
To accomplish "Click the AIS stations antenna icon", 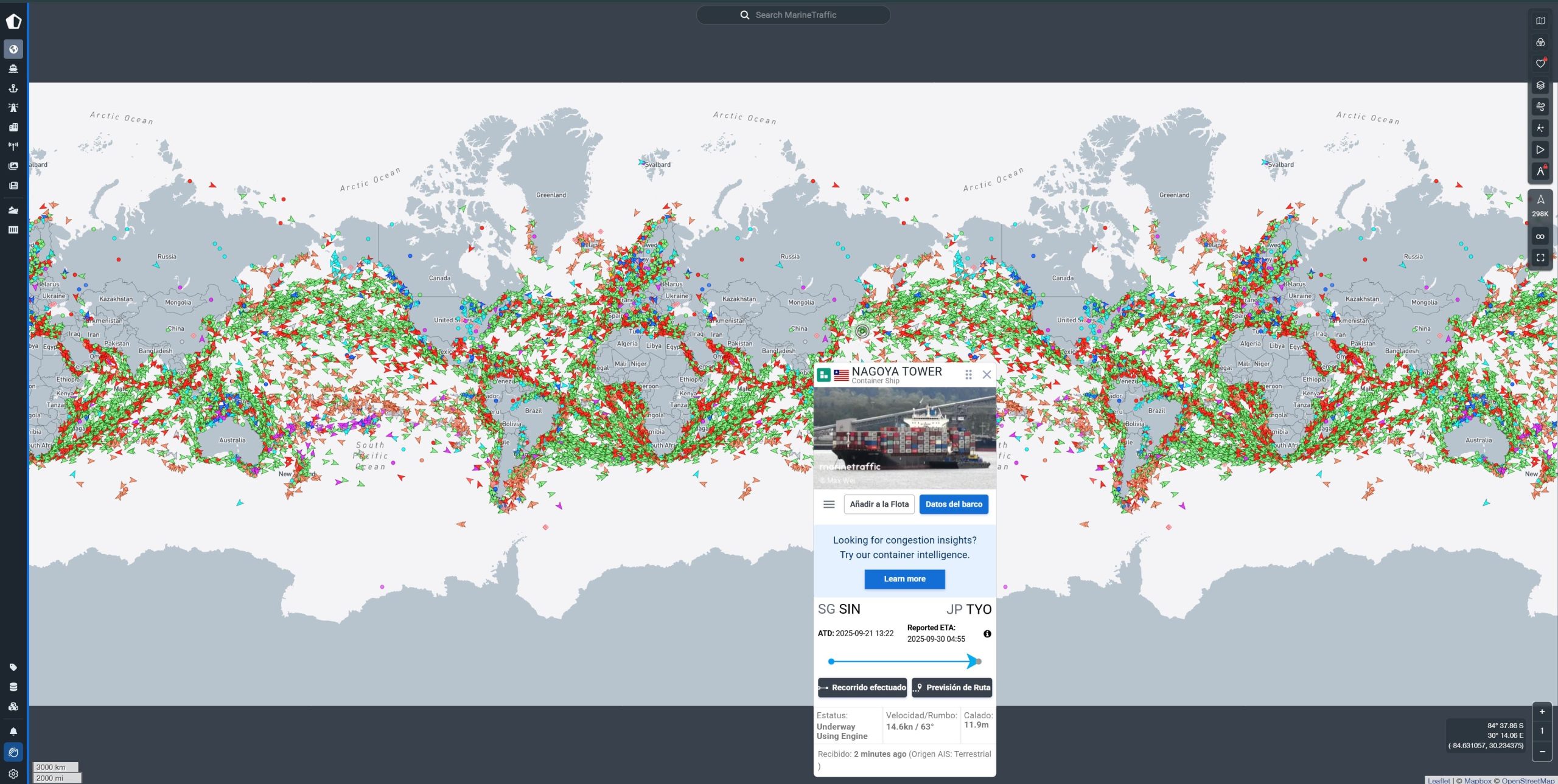I will [13, 147].
